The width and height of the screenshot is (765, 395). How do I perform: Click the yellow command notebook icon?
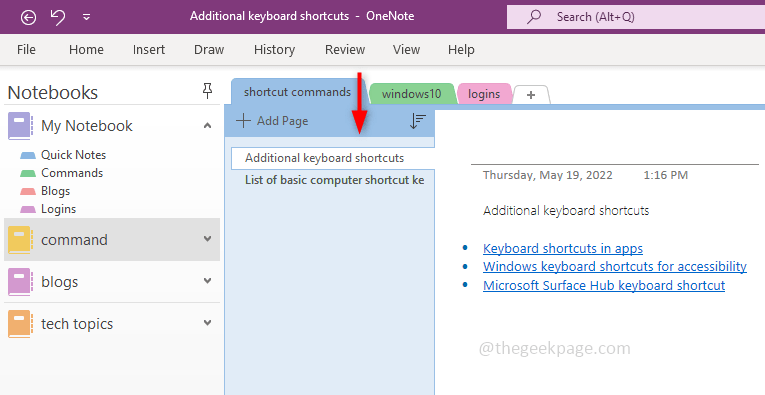20,239
